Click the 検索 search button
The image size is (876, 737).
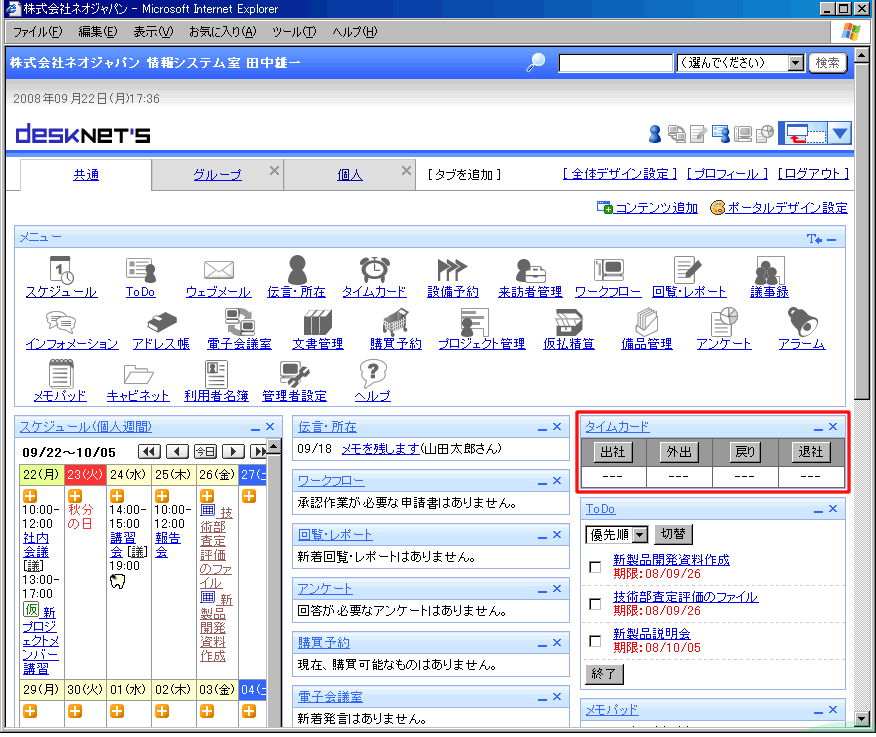[x=827, y=63]
